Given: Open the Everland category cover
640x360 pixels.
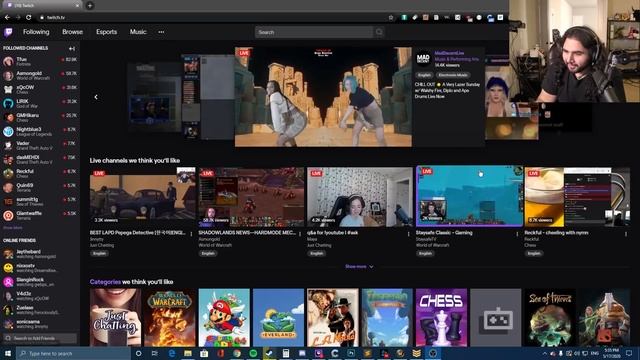Looking at the screenshot, I should tap(278, 318).
